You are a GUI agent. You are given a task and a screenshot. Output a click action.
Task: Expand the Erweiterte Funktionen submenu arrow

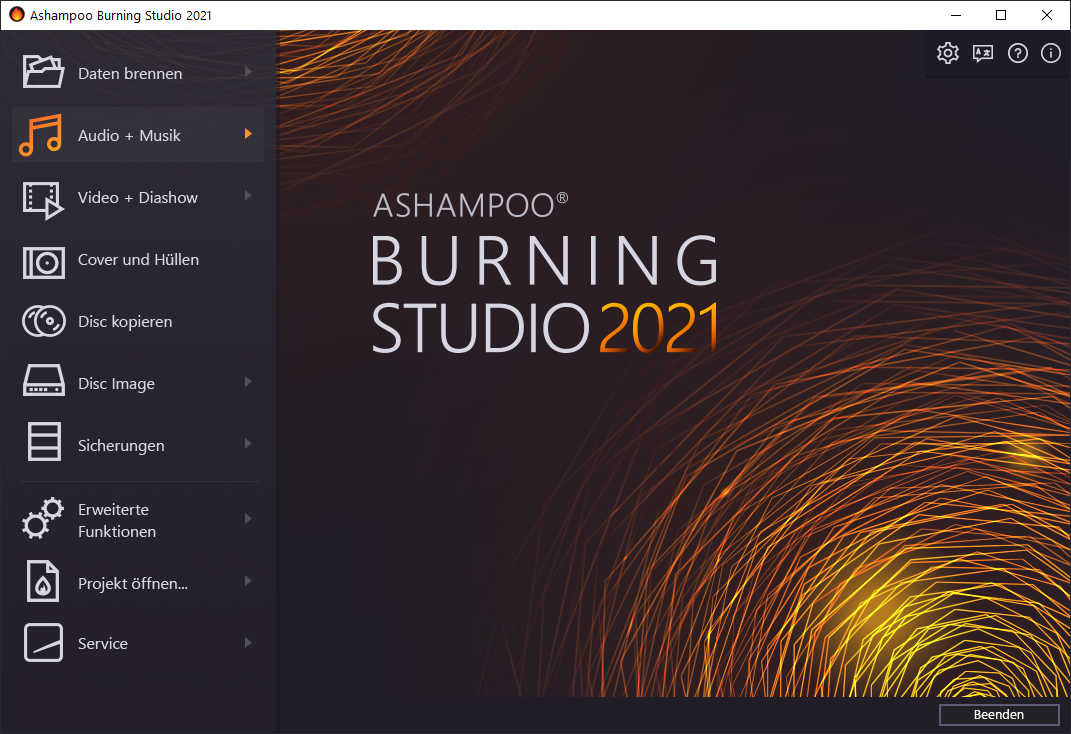(249, 519)
